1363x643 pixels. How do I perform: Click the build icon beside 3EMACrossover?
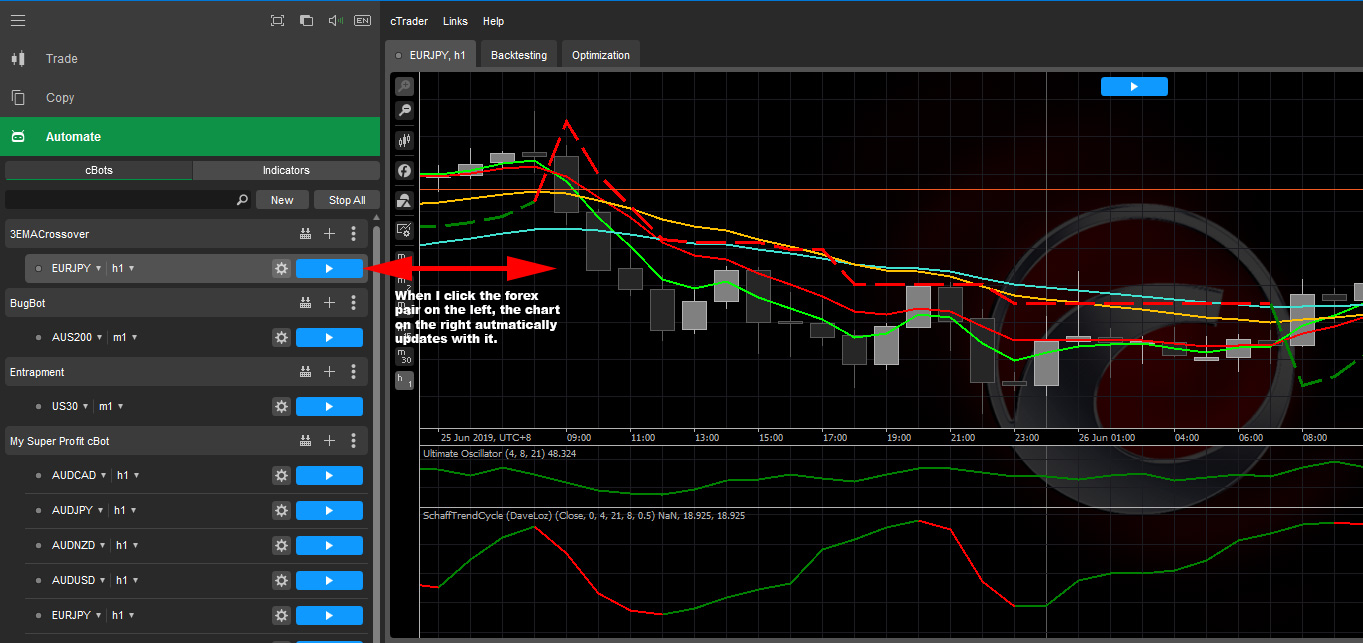[x=305, y=234]
